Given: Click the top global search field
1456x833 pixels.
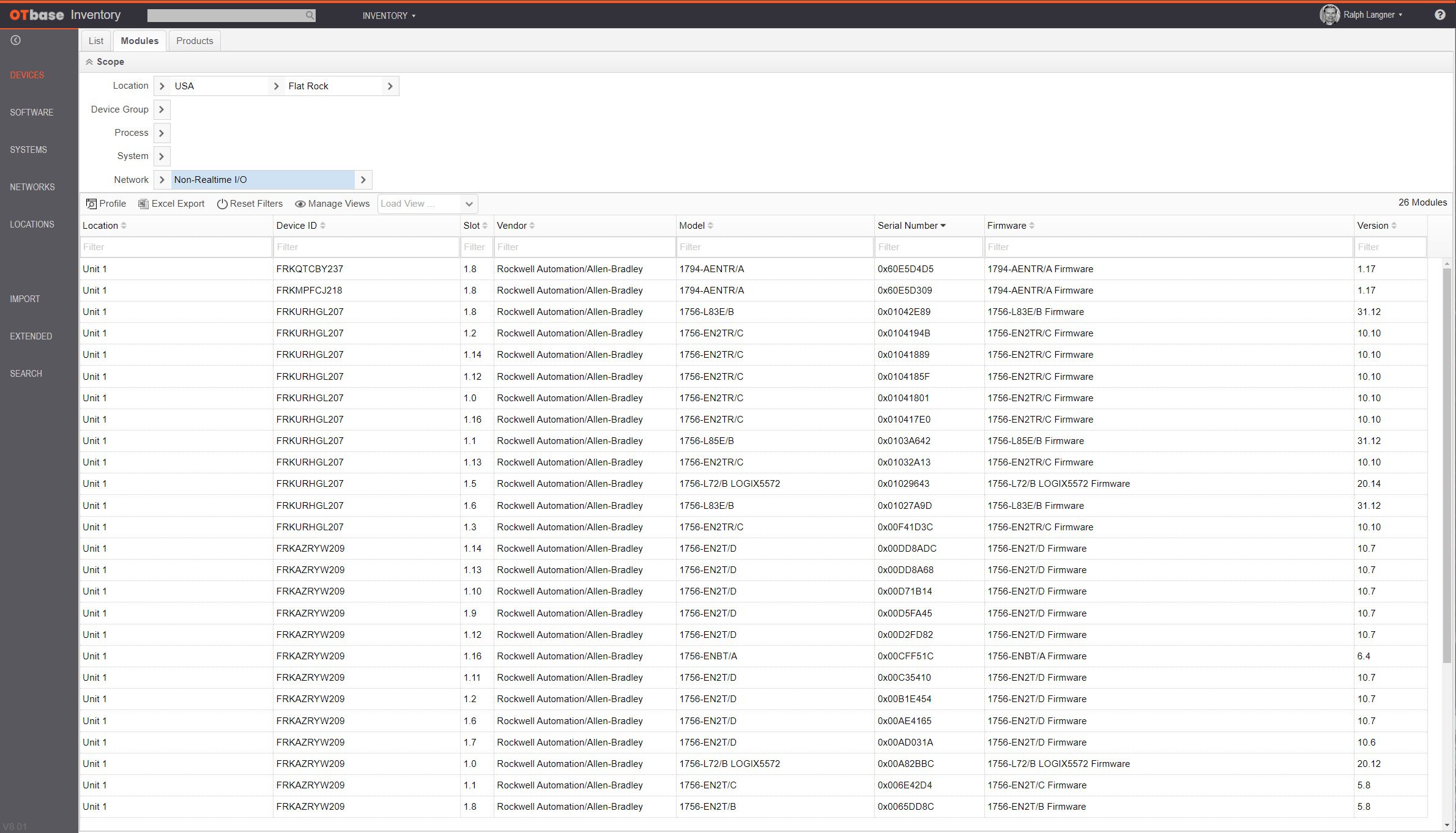Looking at the screenshot, I should pos(231,15).
